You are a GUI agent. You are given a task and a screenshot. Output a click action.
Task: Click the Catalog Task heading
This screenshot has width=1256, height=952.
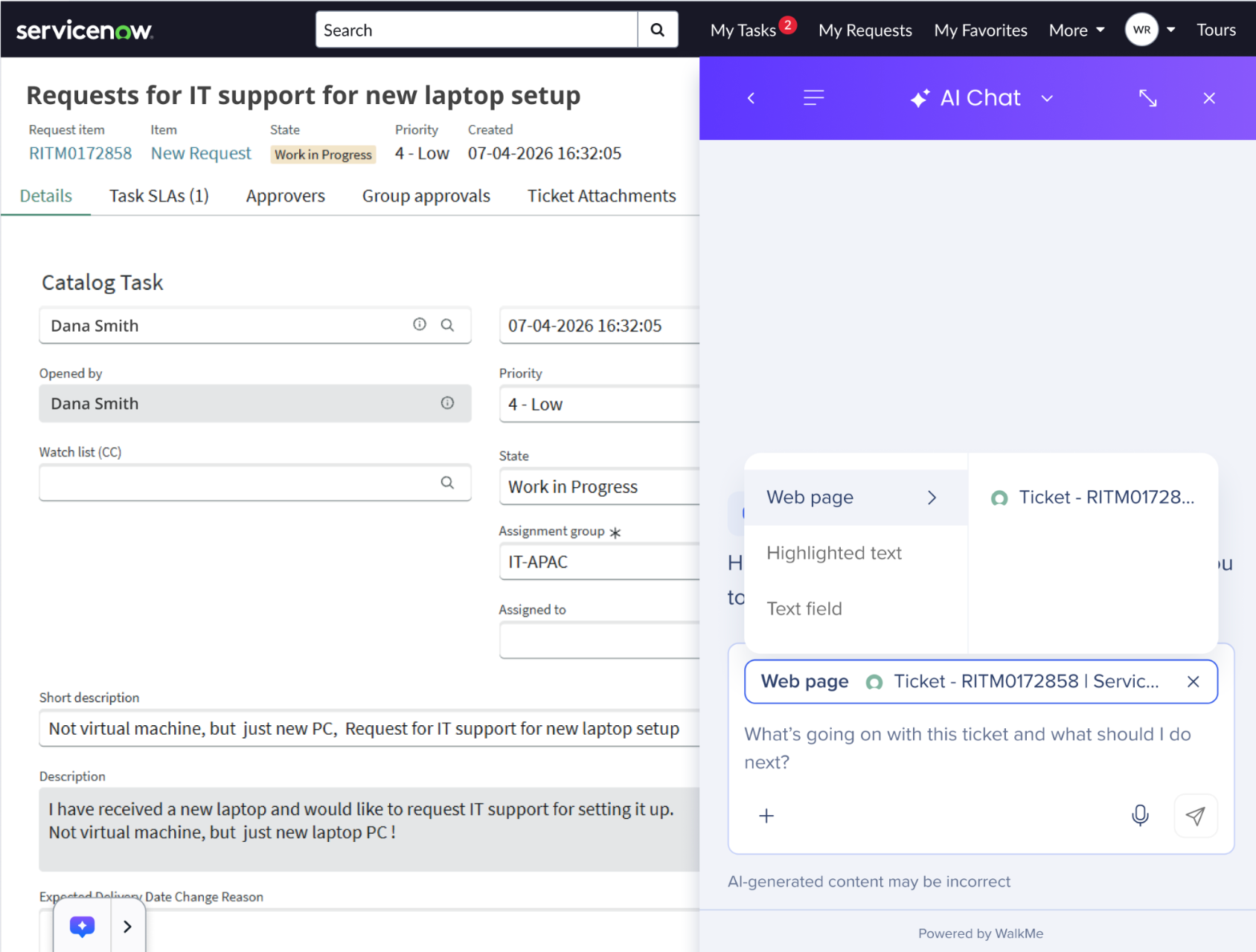[x=102, y=283]
